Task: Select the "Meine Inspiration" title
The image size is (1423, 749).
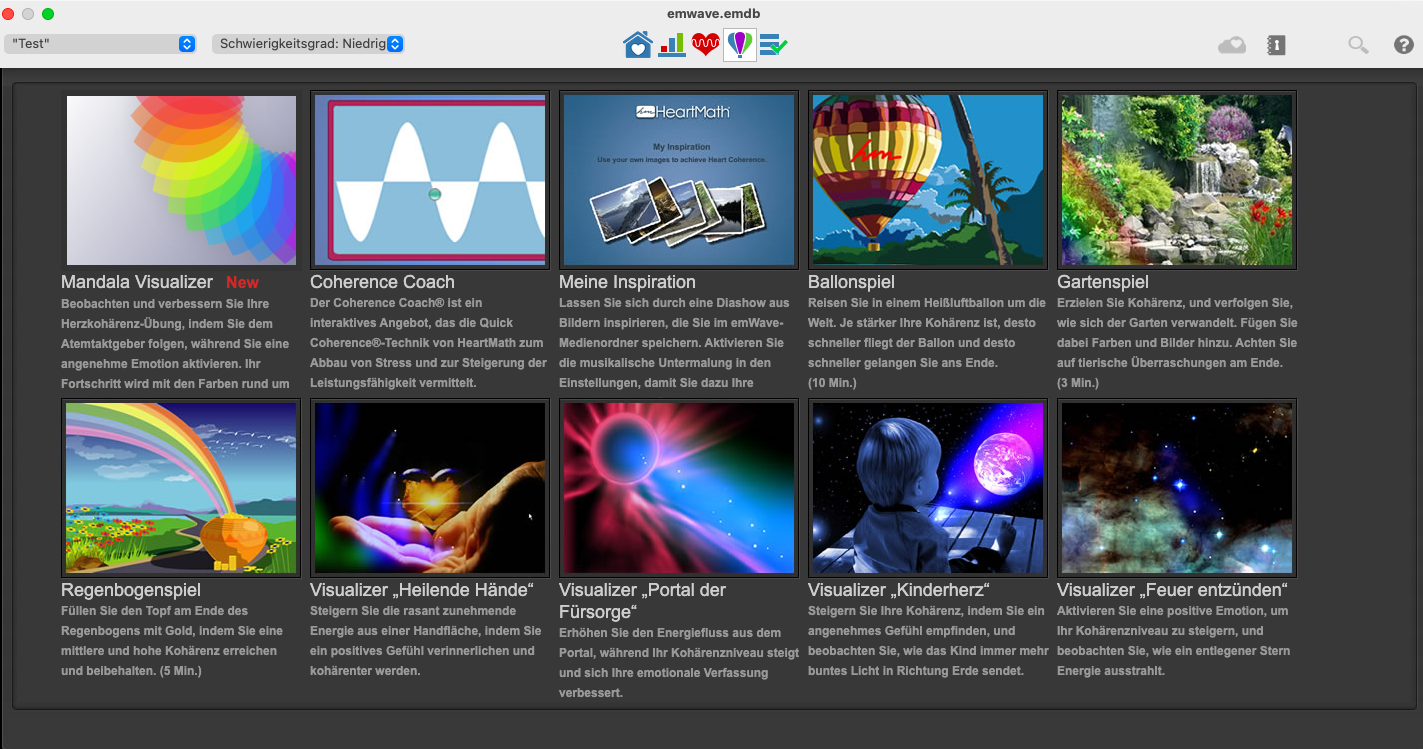Action: click(627, 282)
